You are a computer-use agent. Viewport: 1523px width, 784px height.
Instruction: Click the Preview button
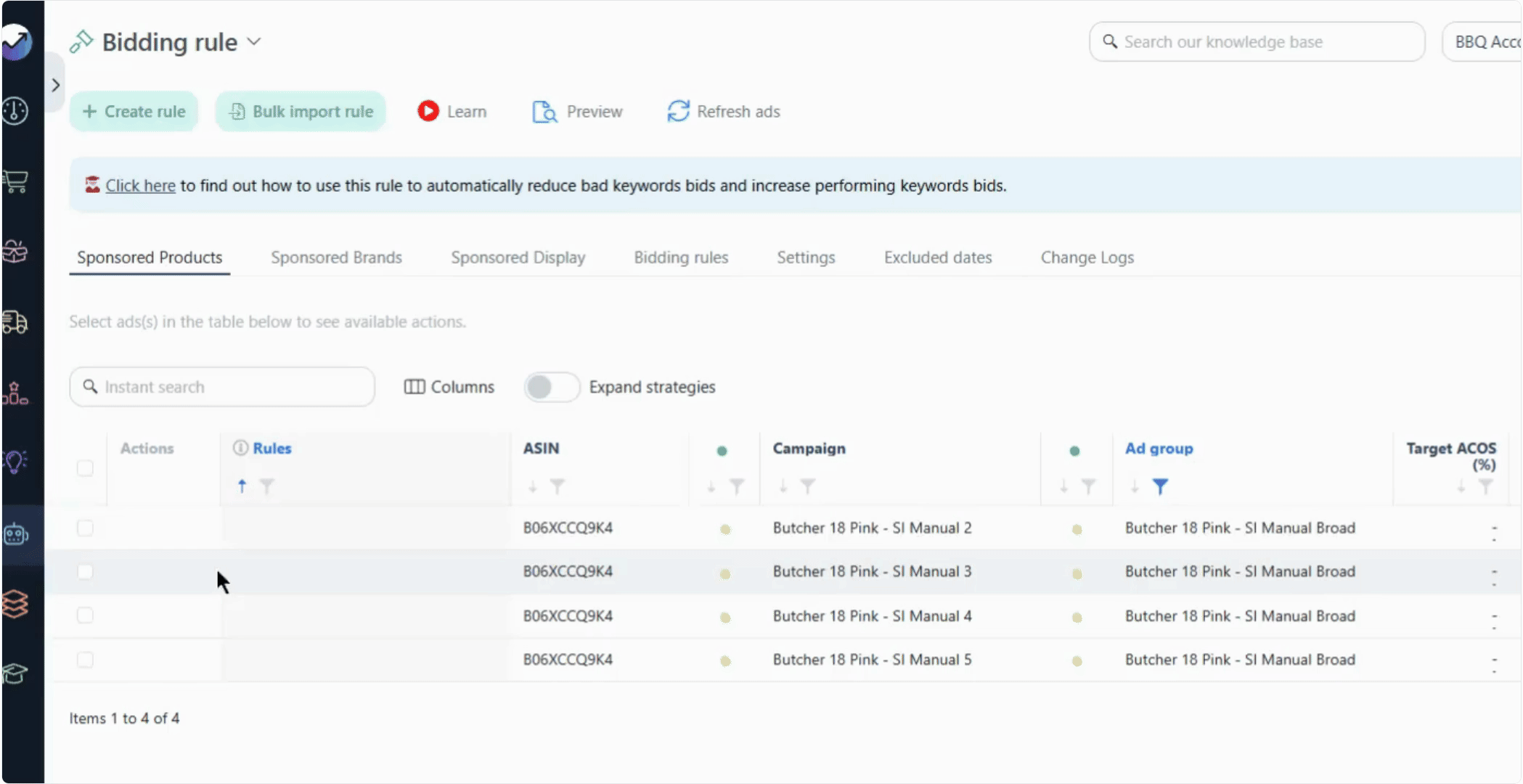577,112
